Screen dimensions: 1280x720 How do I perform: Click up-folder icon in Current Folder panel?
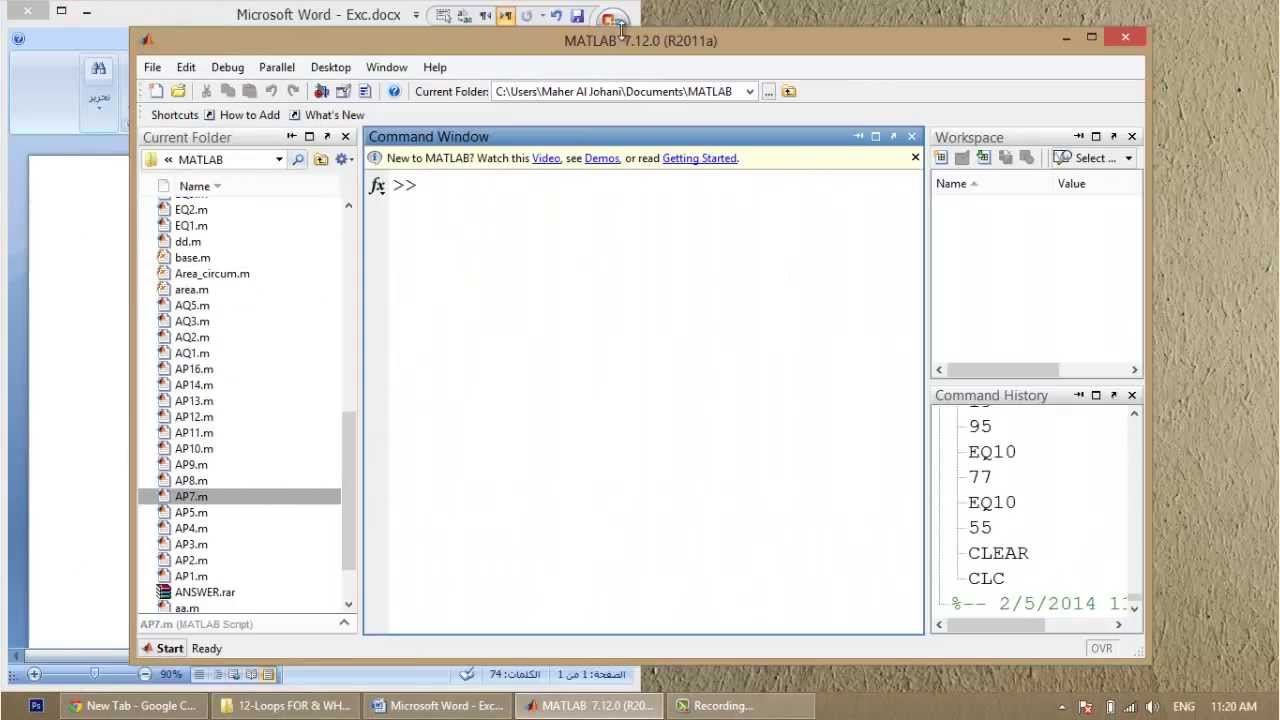click(320, 159)
